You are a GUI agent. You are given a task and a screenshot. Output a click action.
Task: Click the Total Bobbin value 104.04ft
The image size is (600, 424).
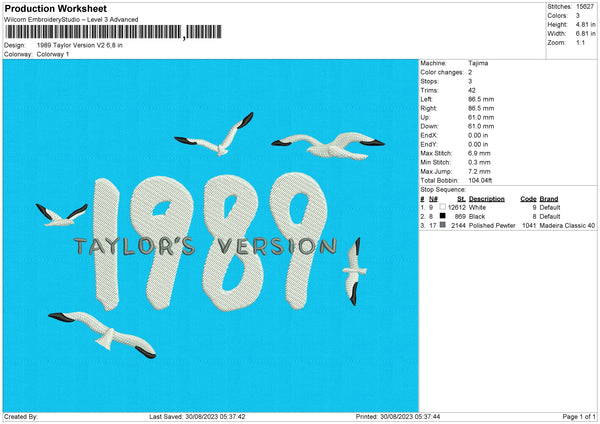click(480, 180)
